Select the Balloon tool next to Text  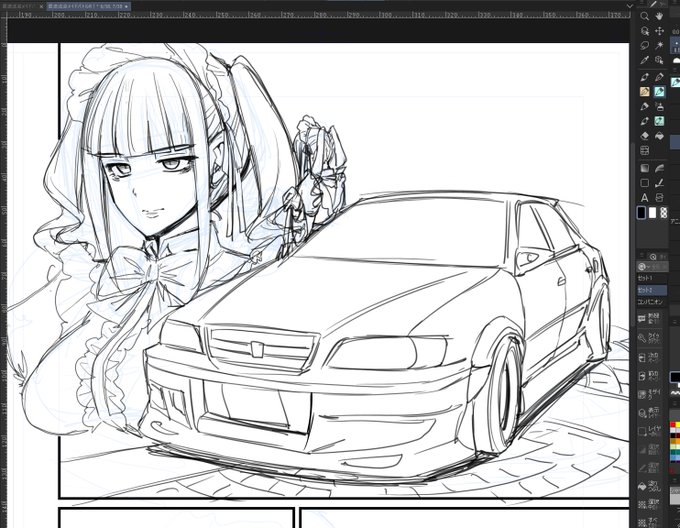tap(660, 198)
